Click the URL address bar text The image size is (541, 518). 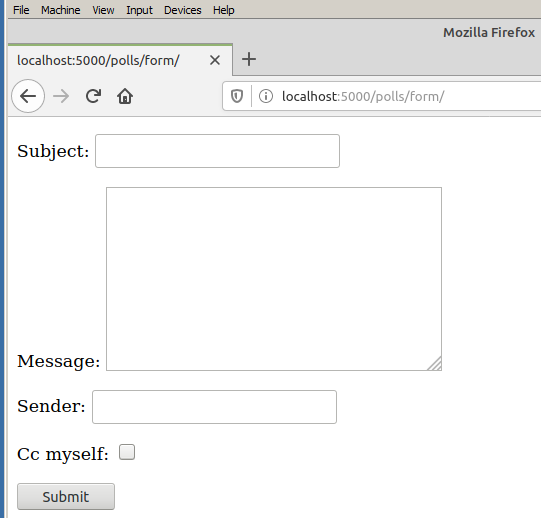click(363, 96)
